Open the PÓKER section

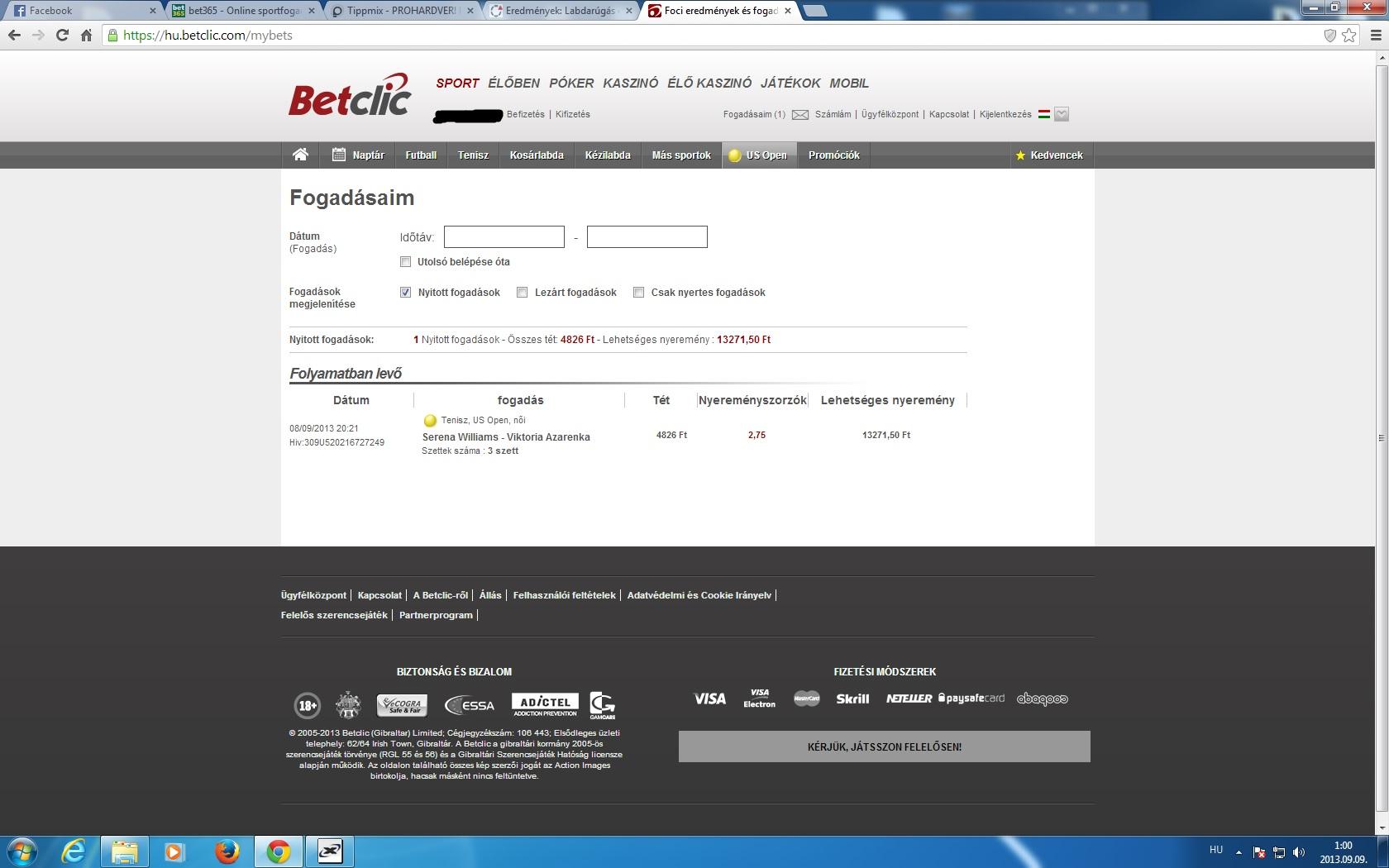571,83
